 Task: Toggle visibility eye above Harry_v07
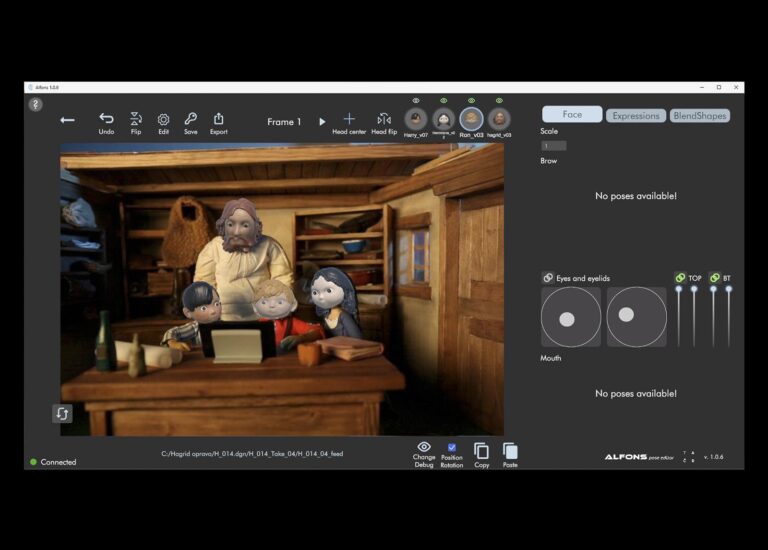(416, 100)
